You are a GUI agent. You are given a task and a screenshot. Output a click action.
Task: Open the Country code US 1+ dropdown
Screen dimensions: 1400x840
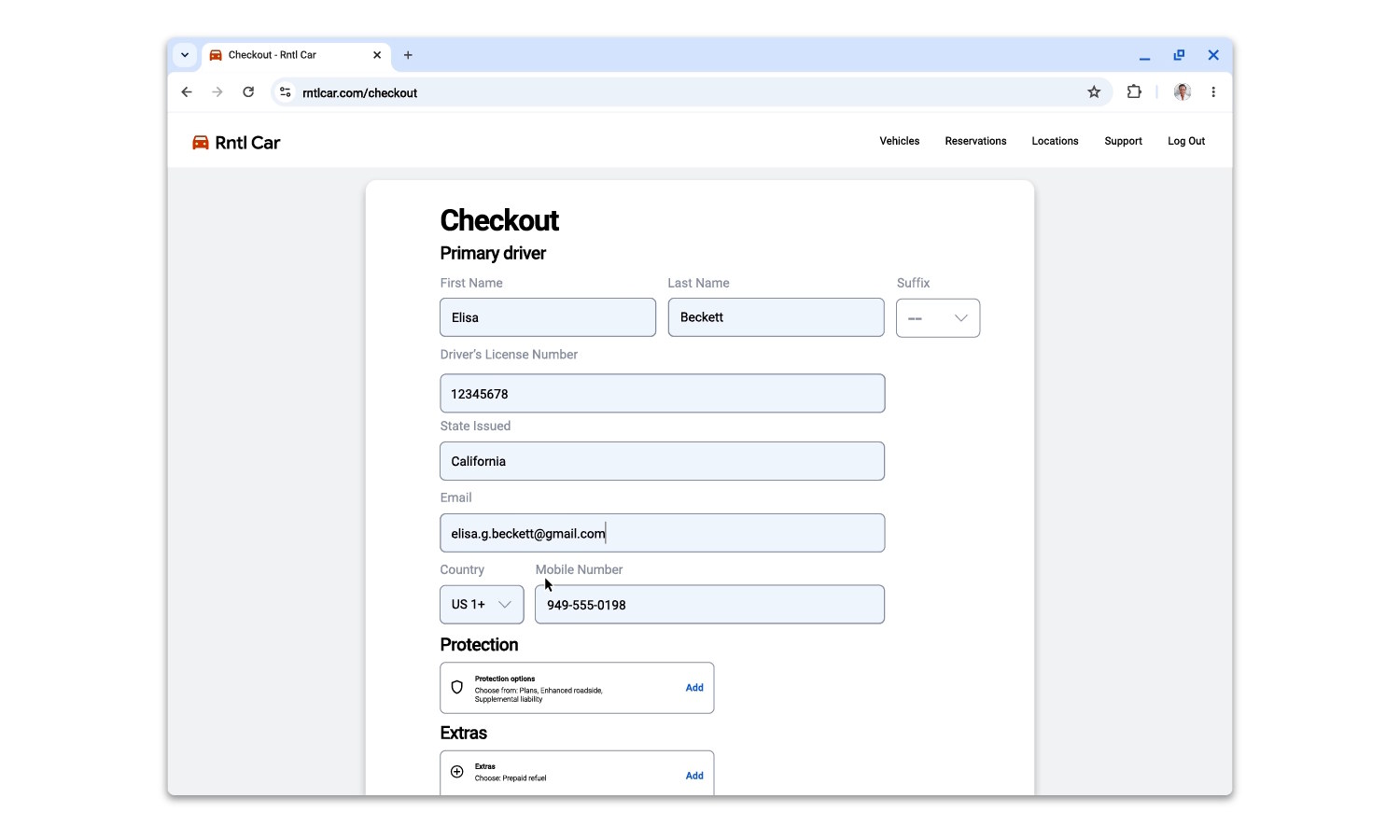coord(481,604)
